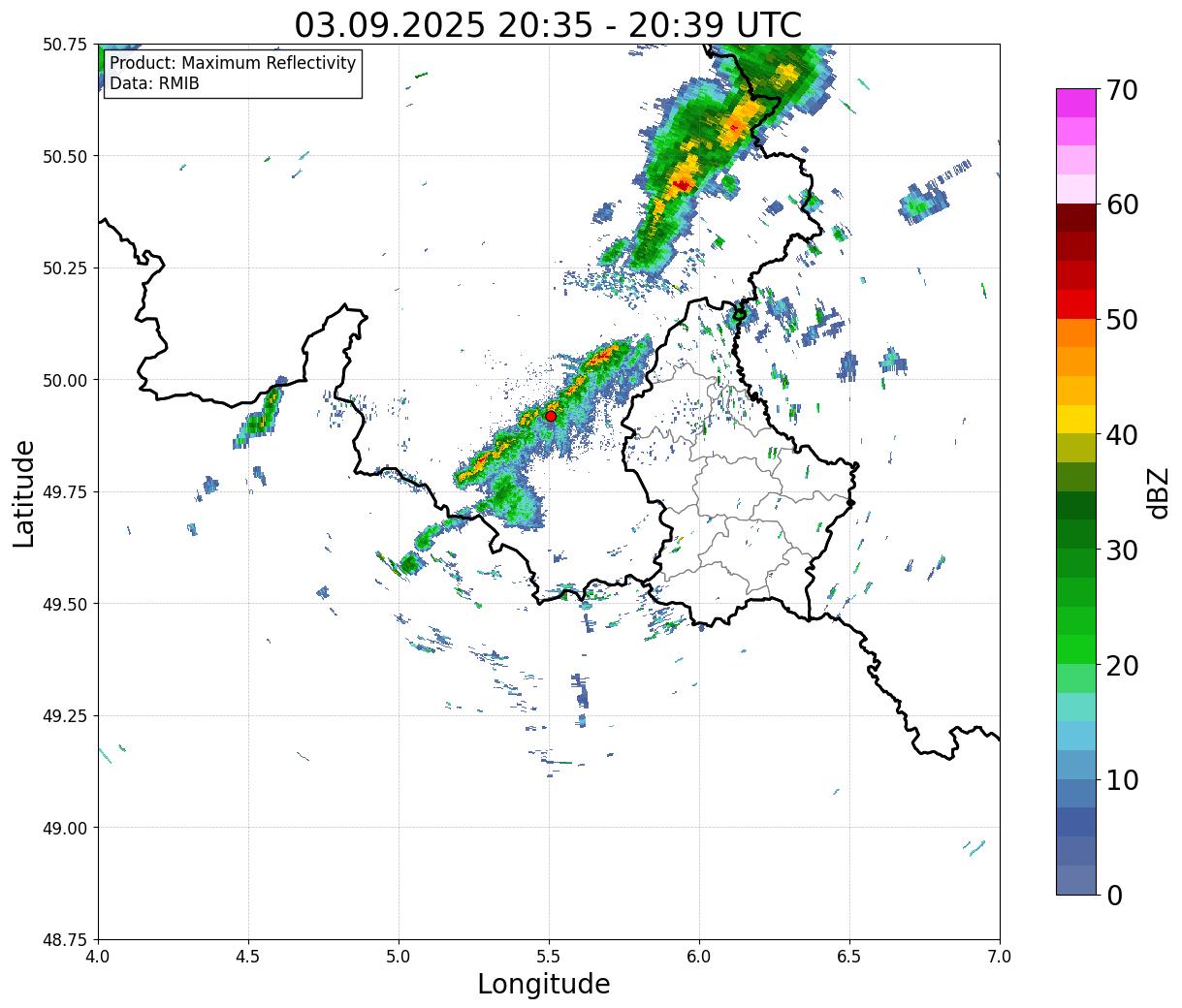
Task: Click the colorbar tick label 60
Action: (x=1121, y=205)
